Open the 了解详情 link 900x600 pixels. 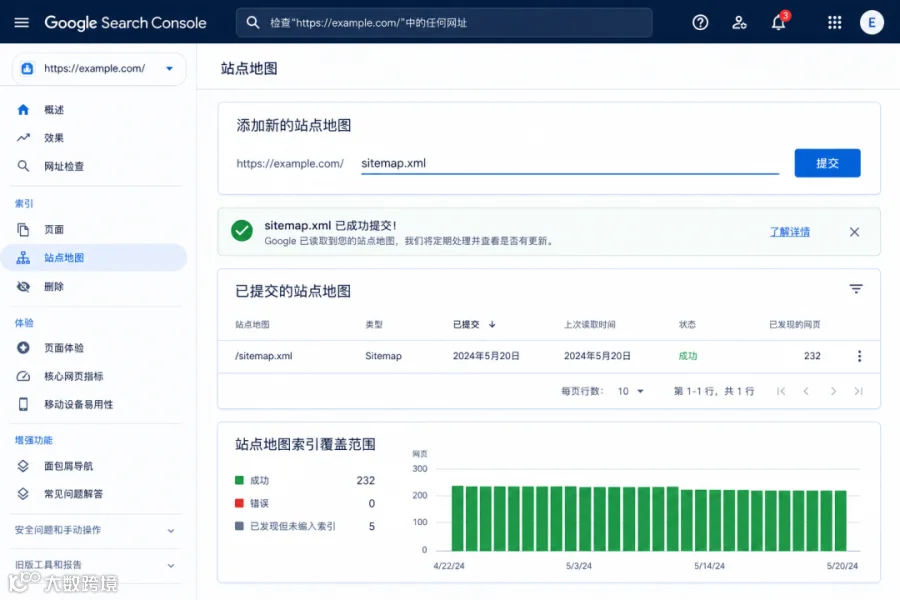click(x=789, y=232)
